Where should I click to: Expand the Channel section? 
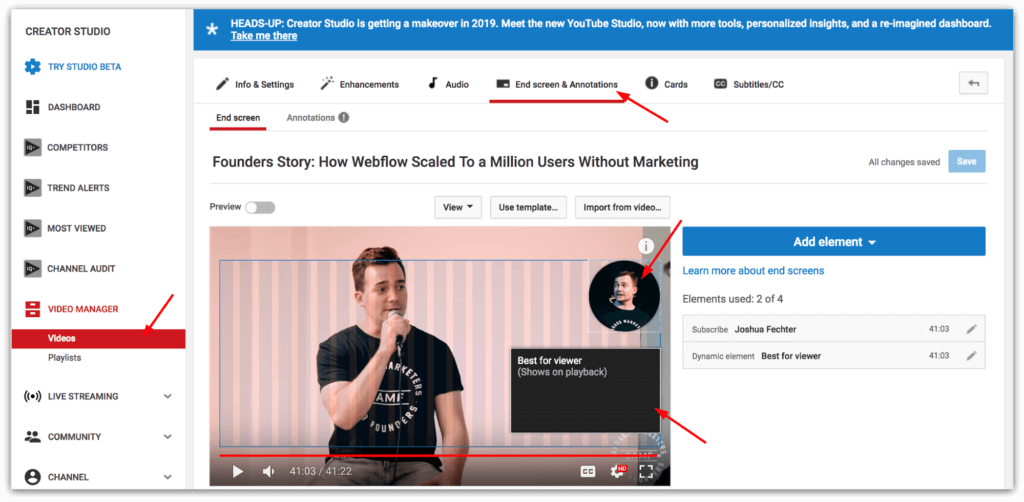168,477
